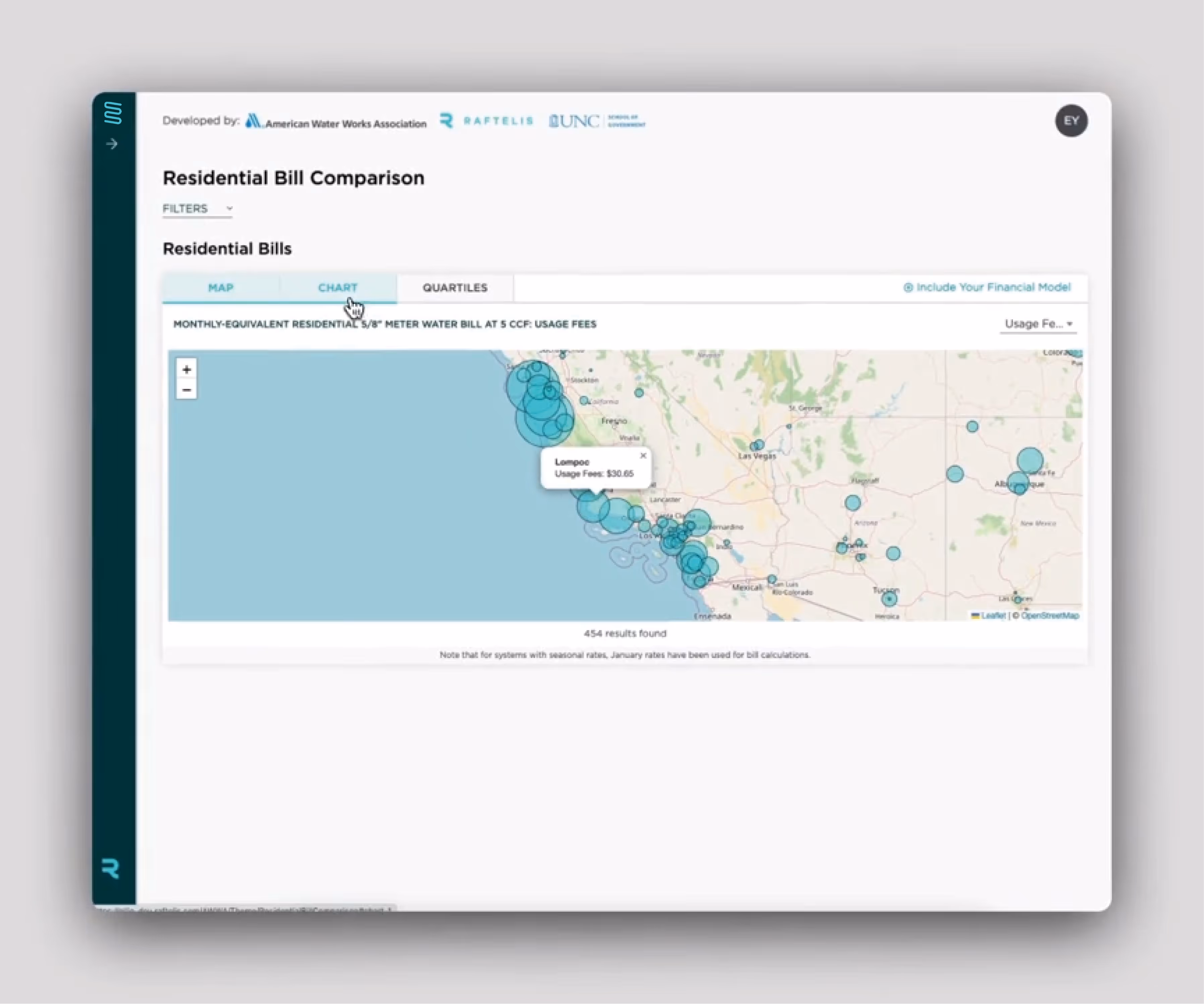
Task: Click the large bubble marker near Santa Fe
Action: click(x=1030, y=460)
